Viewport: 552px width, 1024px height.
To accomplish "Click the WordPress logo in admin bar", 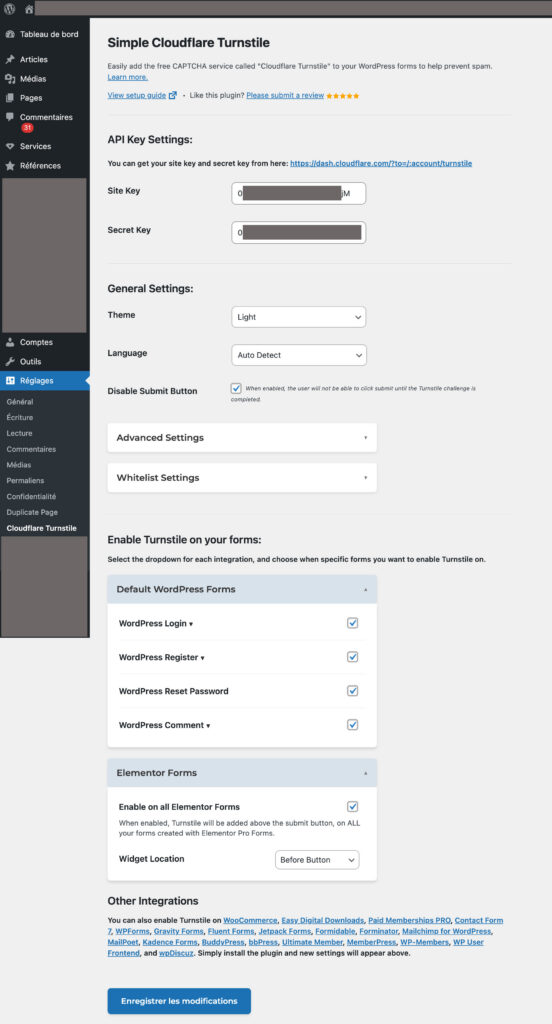I will (9, 9).
